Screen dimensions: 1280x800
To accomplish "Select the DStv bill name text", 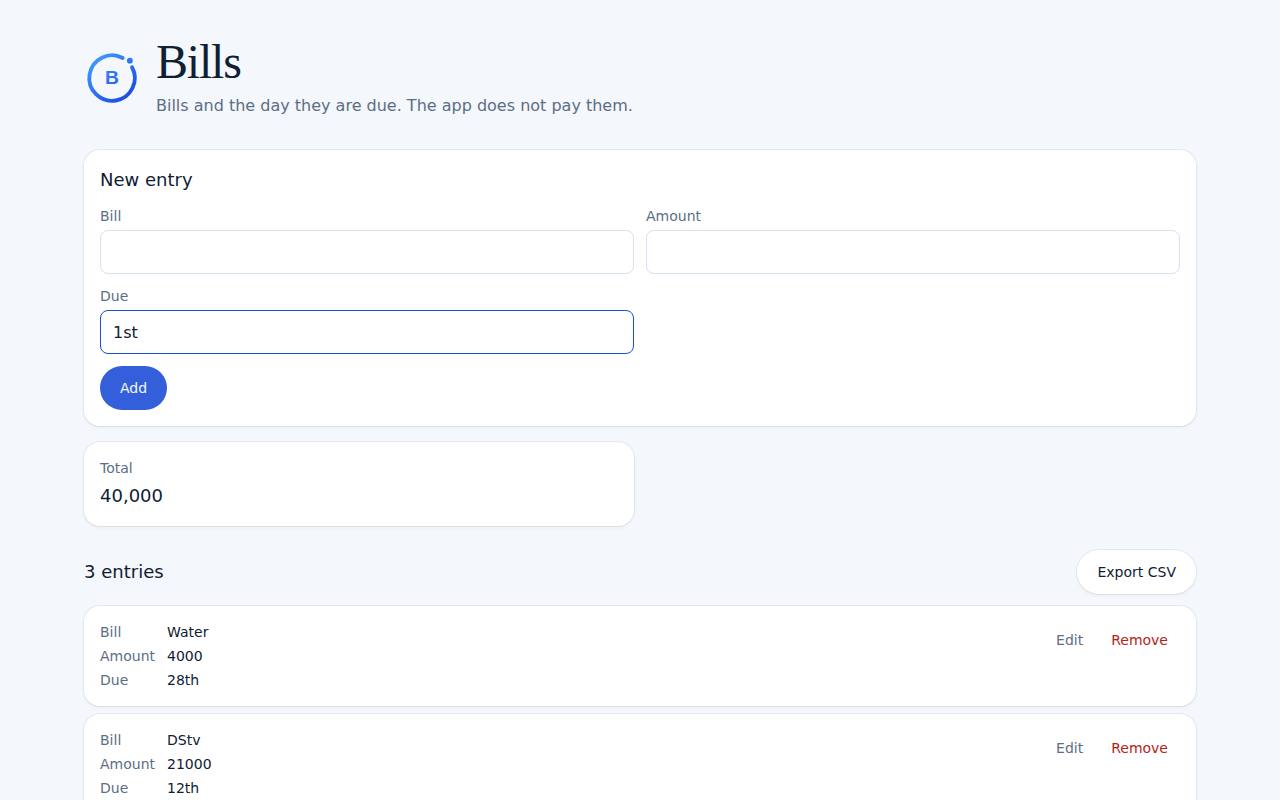I will (184, 740).
